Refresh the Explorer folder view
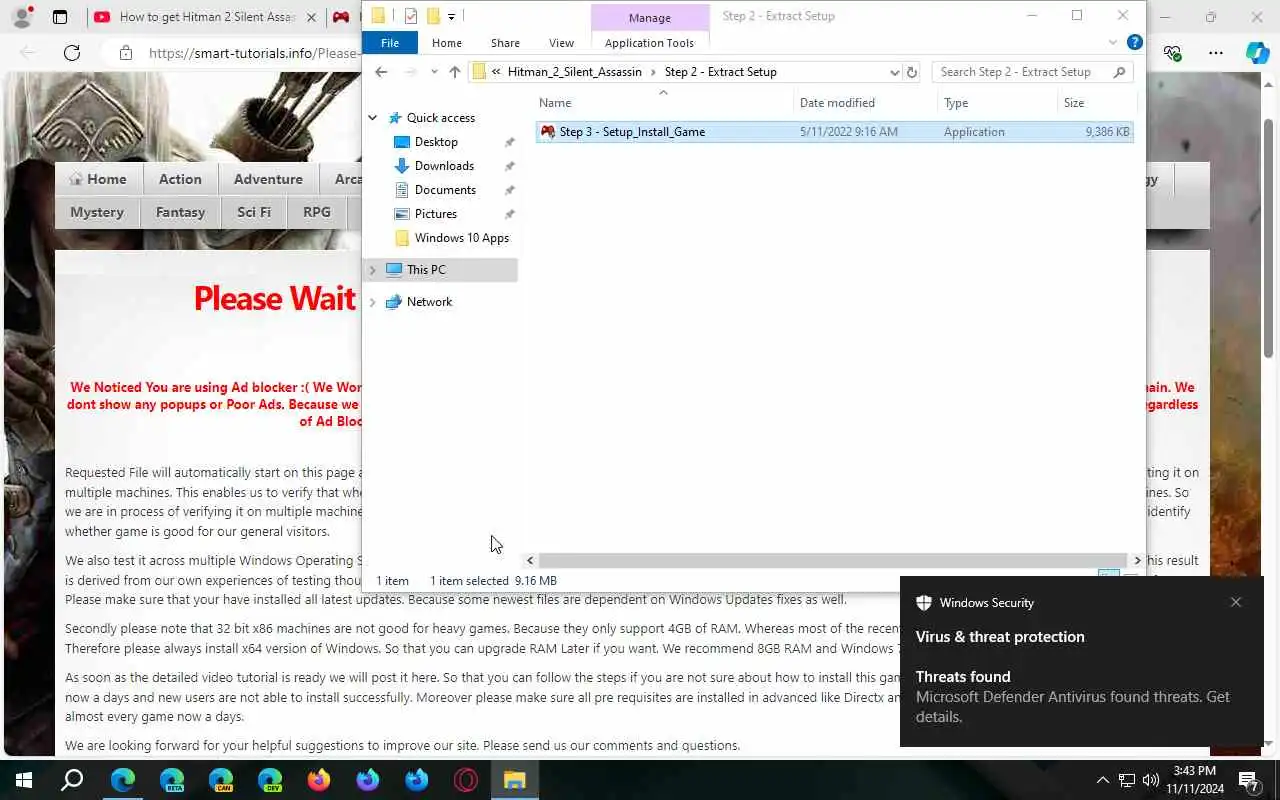This screenshot has height=800, width=1280. pos(911,72)
